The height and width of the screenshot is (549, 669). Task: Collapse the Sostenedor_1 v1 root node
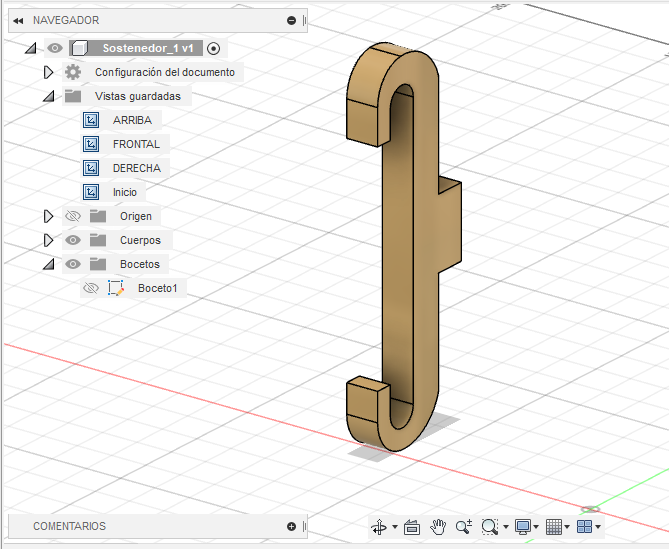coord(31,48)
